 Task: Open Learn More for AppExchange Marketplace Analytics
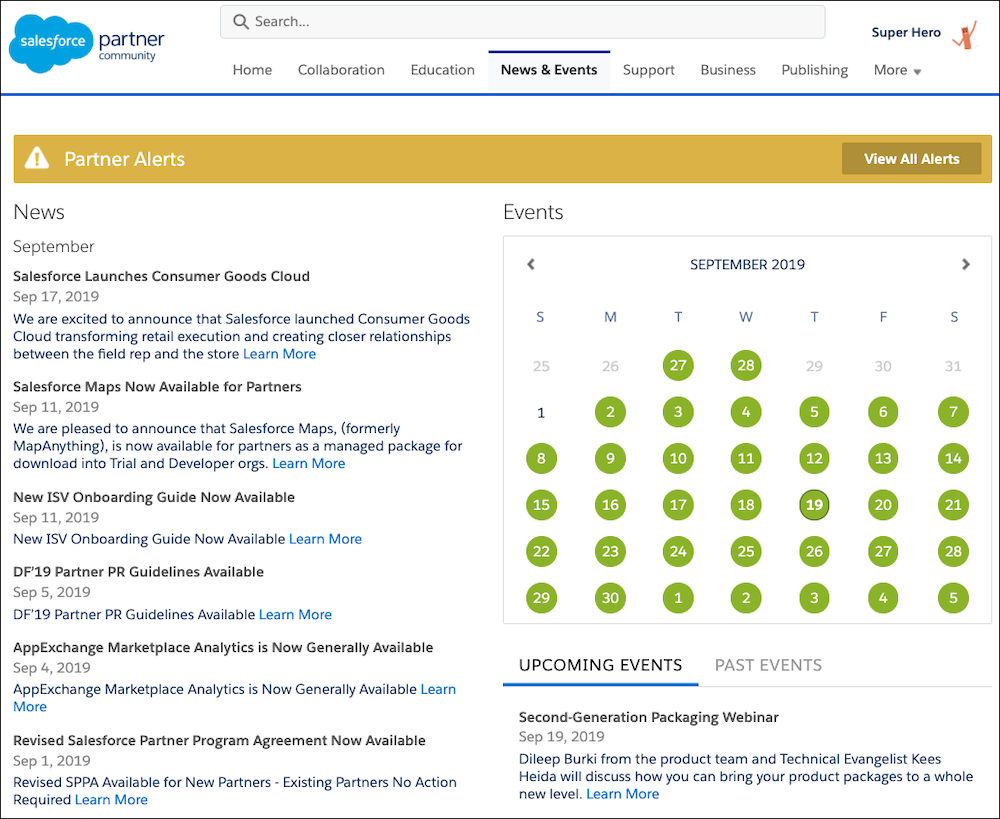tap(438, 690)
